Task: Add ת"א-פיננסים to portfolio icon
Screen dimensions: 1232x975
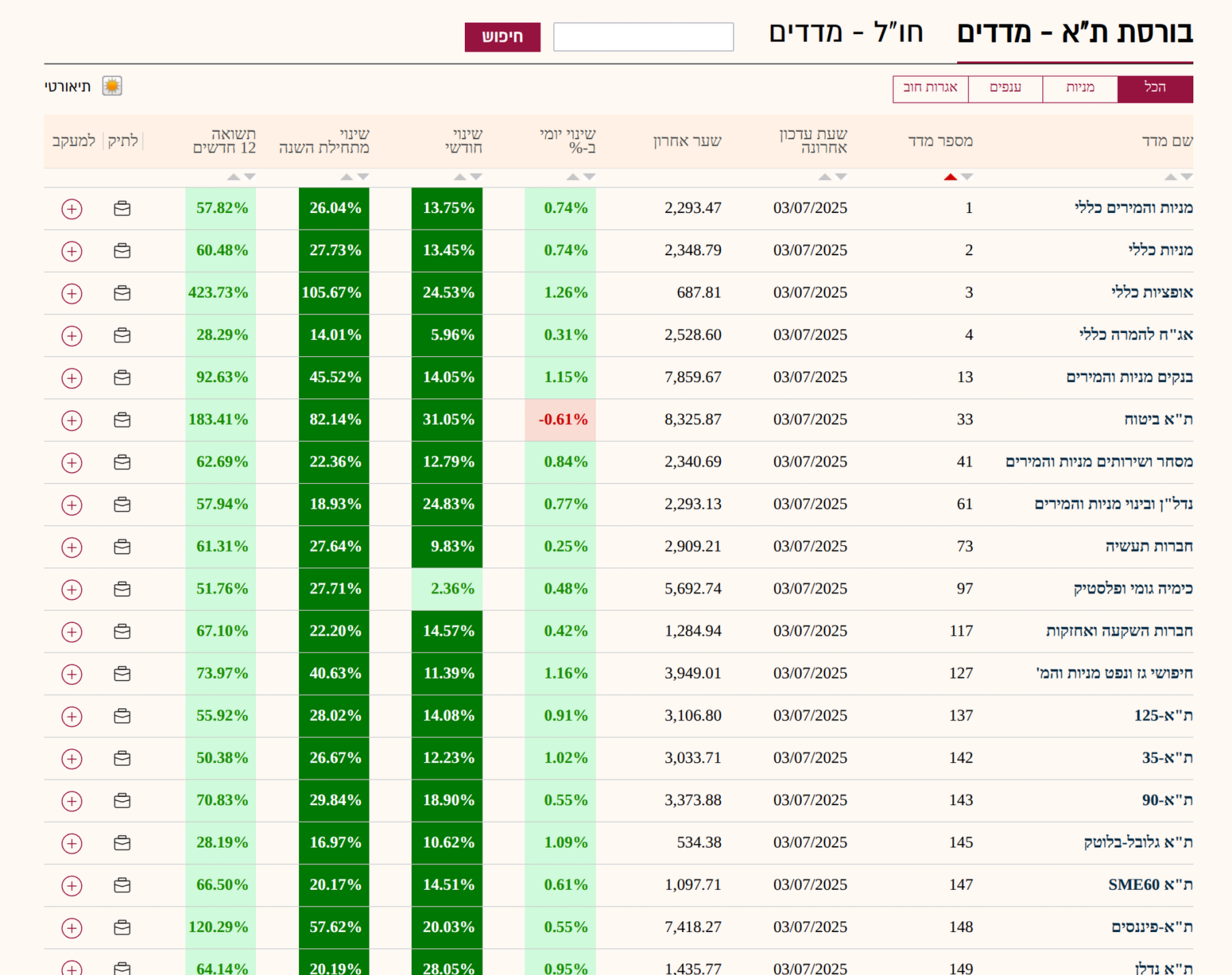Action: (122, 927)
